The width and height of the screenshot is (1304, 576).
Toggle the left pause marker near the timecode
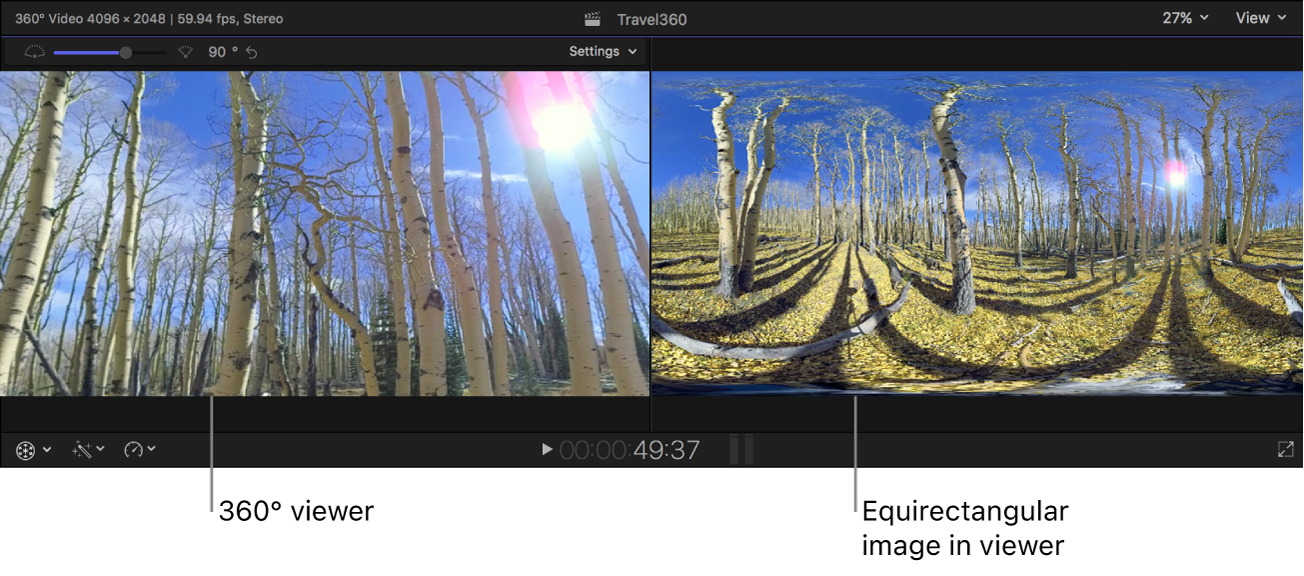click(736, 449)
